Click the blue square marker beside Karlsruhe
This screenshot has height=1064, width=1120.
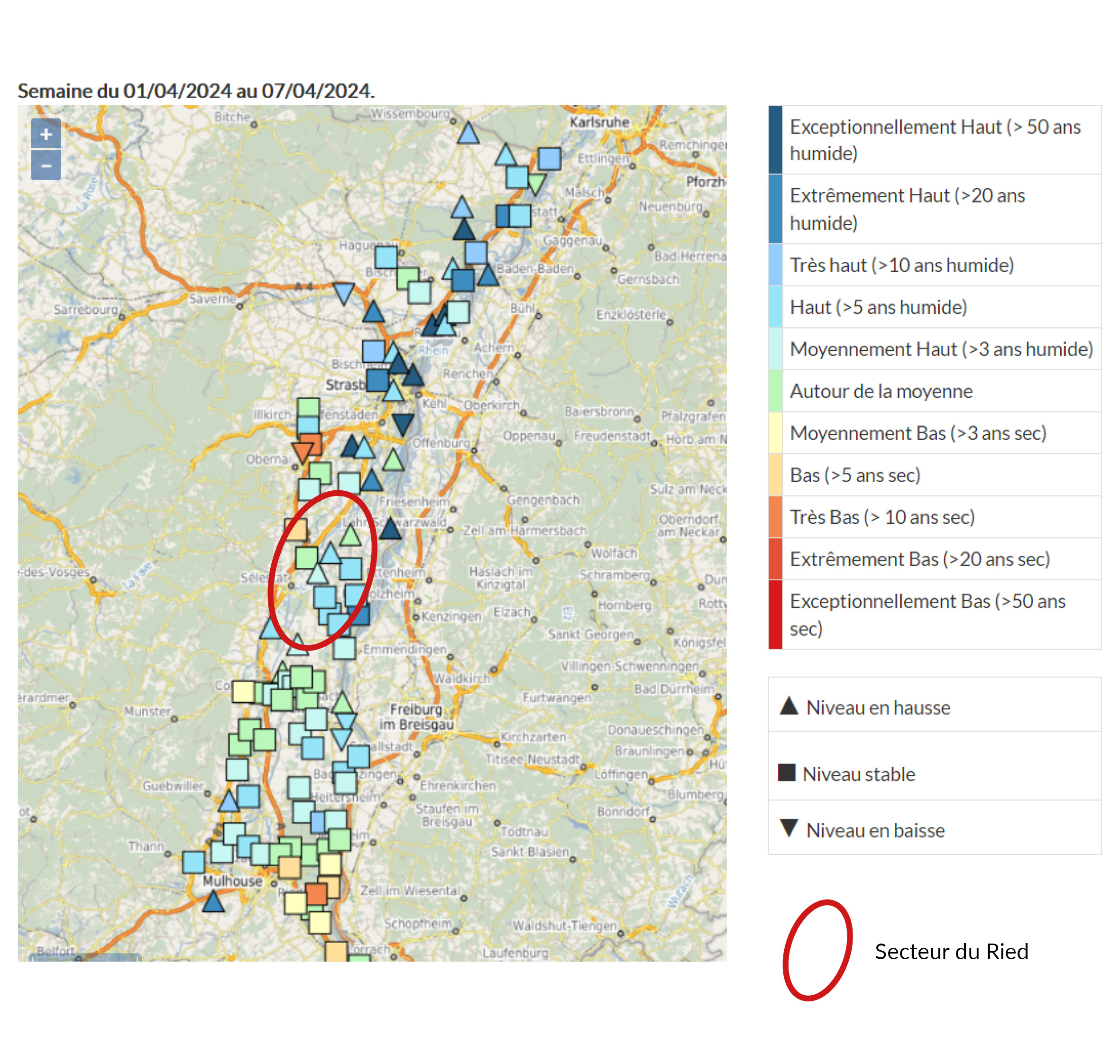tap(549, 158)
